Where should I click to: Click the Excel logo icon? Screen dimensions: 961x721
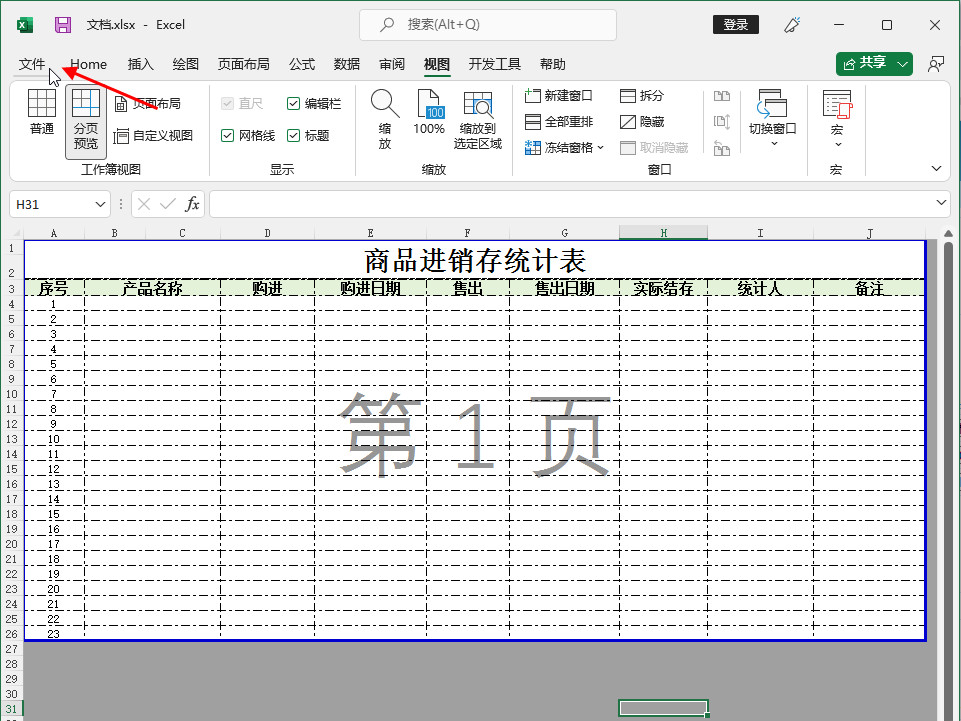(x=25, y=25)
